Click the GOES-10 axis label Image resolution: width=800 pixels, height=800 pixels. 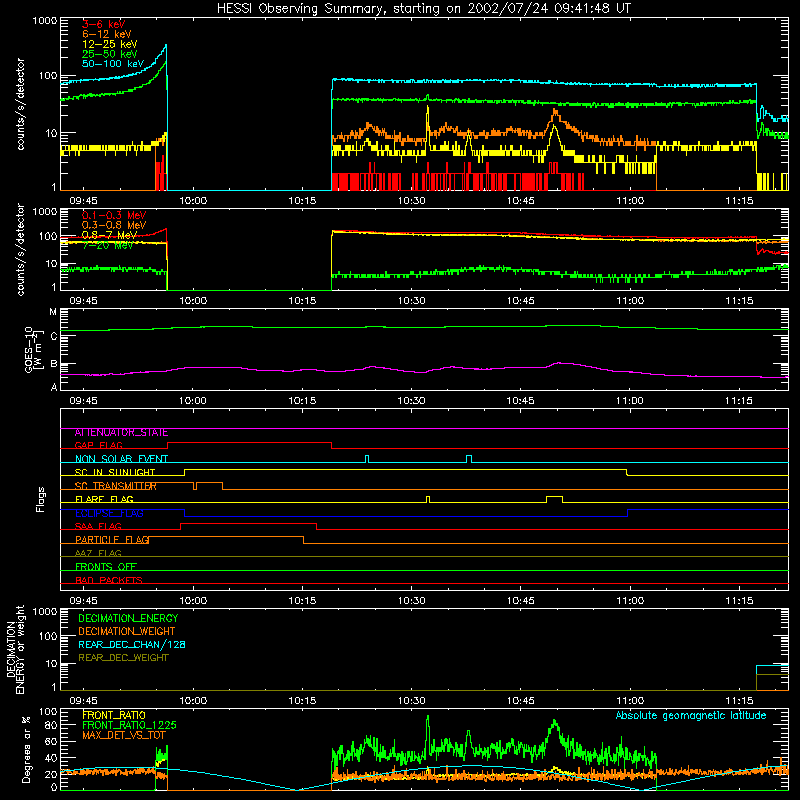pos(32,349)
